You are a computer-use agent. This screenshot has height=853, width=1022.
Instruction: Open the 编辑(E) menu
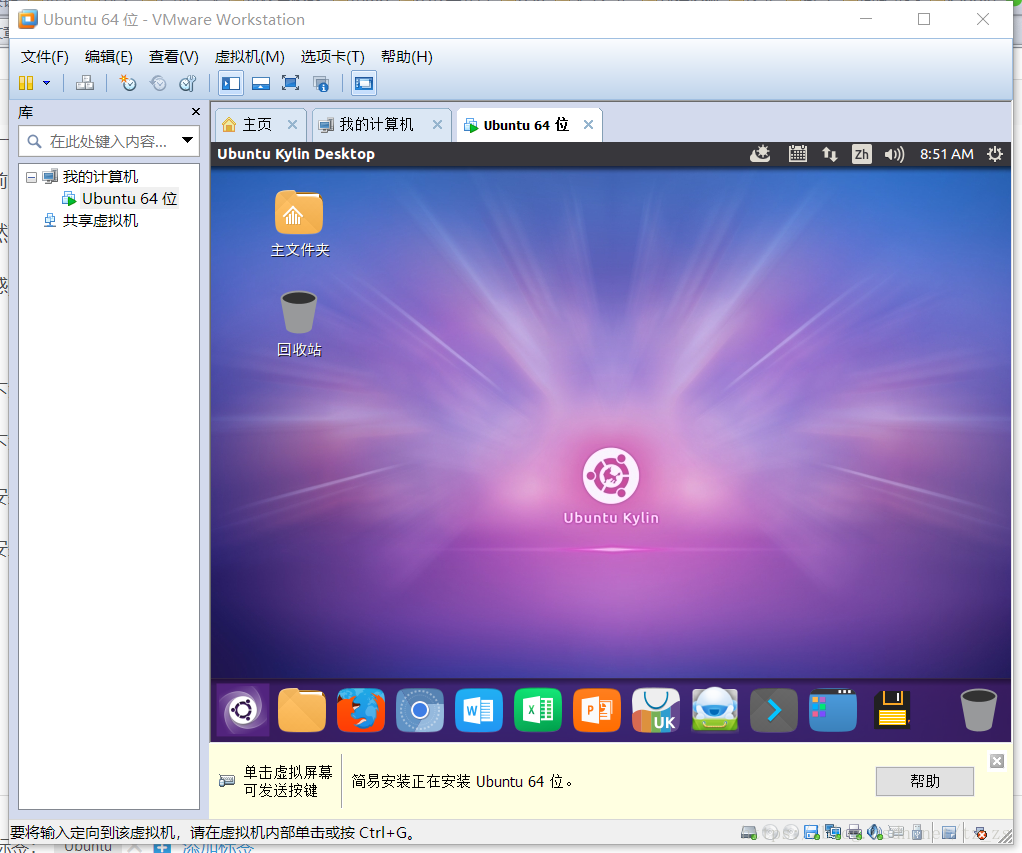109,57
